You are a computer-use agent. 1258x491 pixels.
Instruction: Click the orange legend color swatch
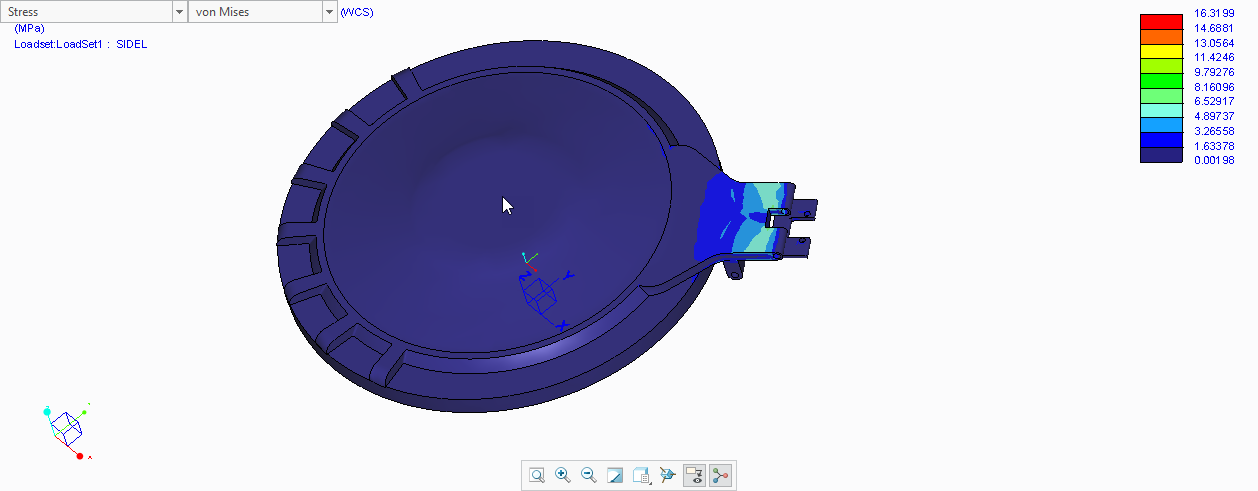tap(1161, 36)
